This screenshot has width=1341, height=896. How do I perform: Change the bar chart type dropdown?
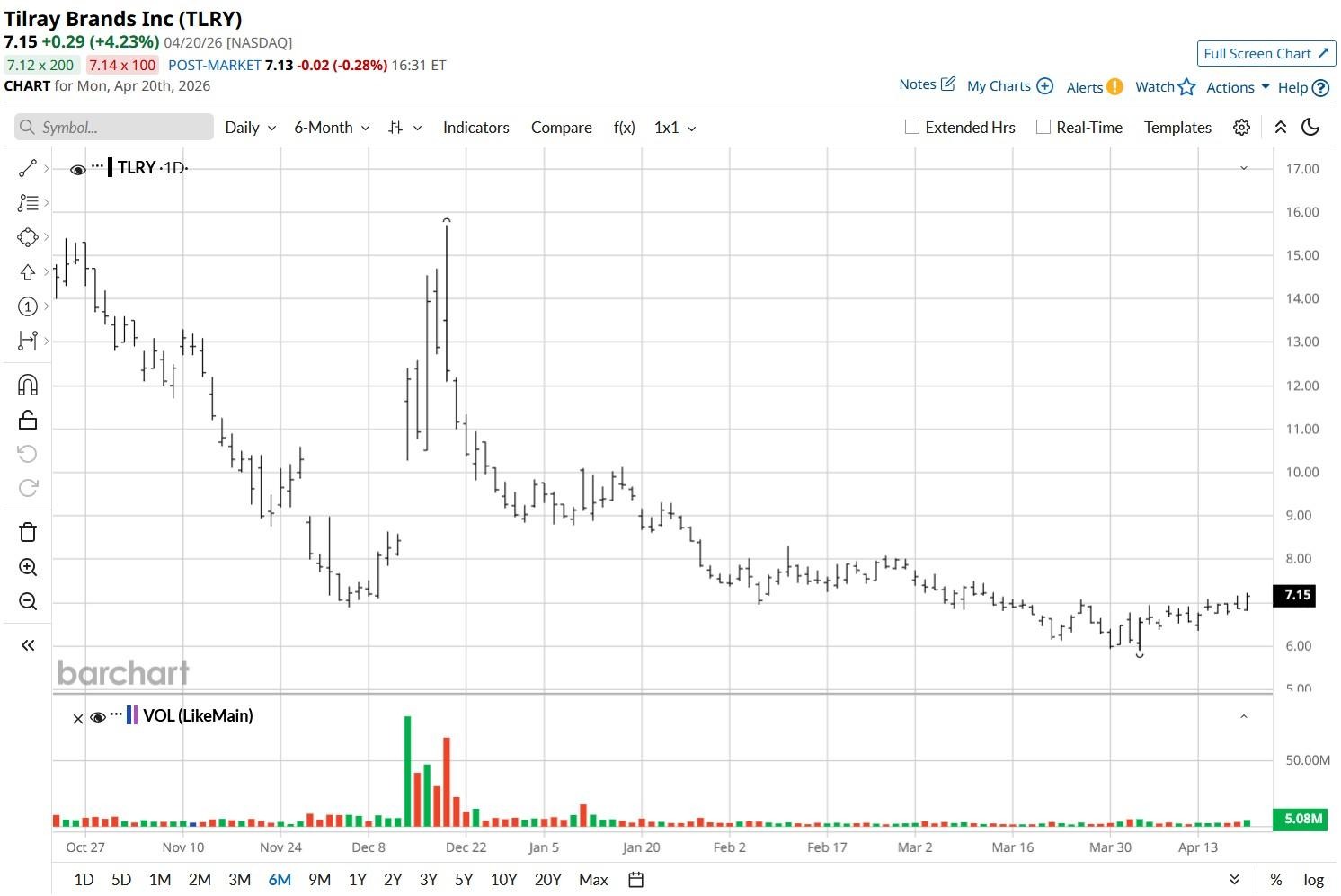404,128
